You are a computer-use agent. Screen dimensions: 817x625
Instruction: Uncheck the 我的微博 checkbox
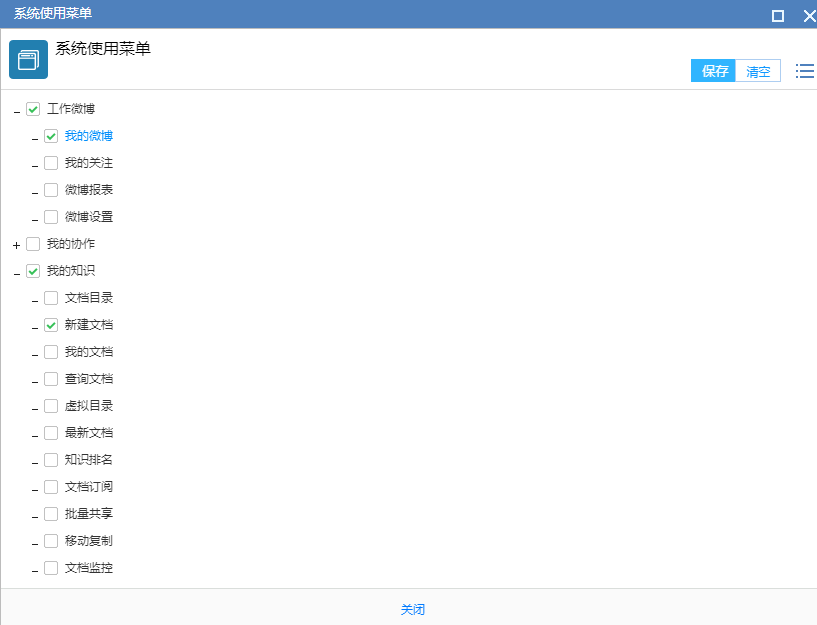51,136
